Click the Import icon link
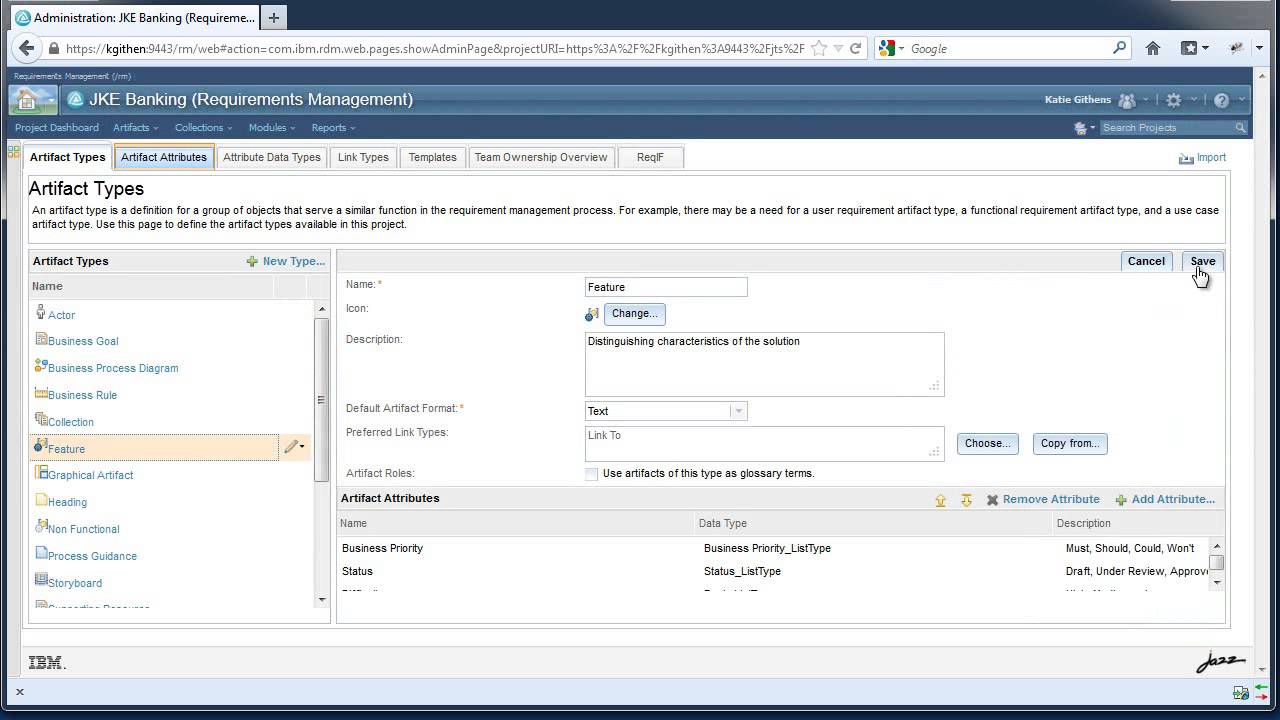The height and width of the screenshot is (720, 1280). [1186, 158]
